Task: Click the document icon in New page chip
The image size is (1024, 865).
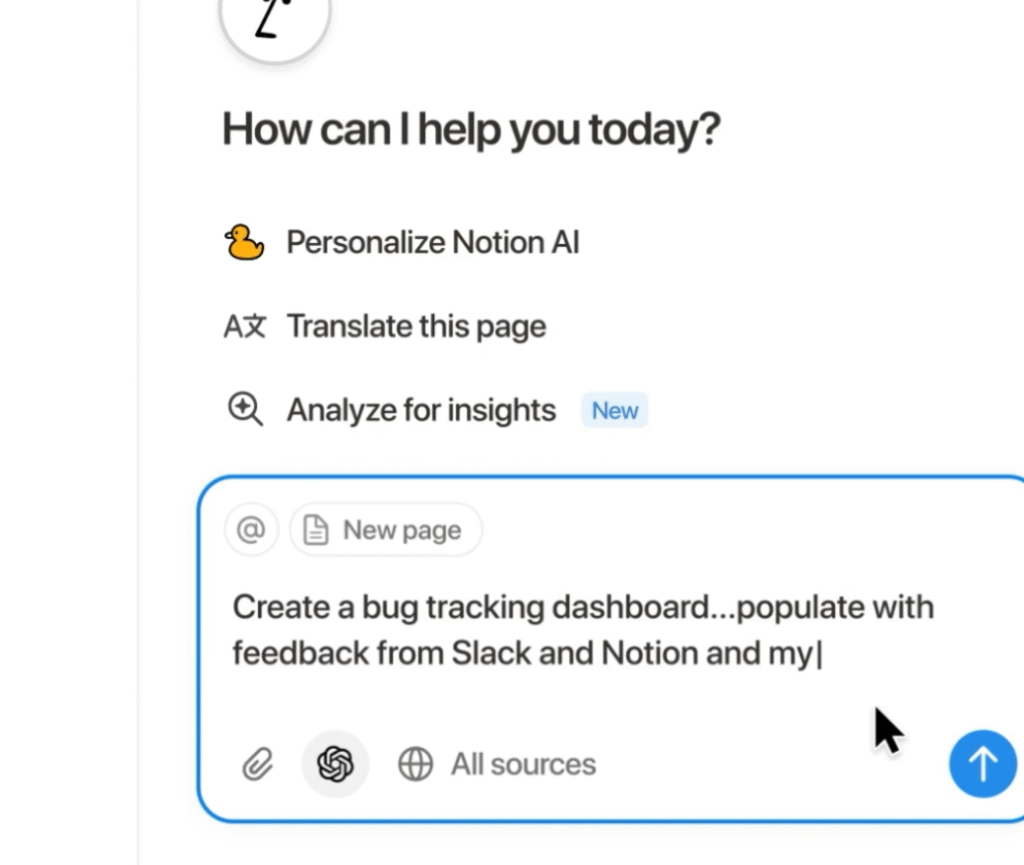Action: tap(316, 530)
